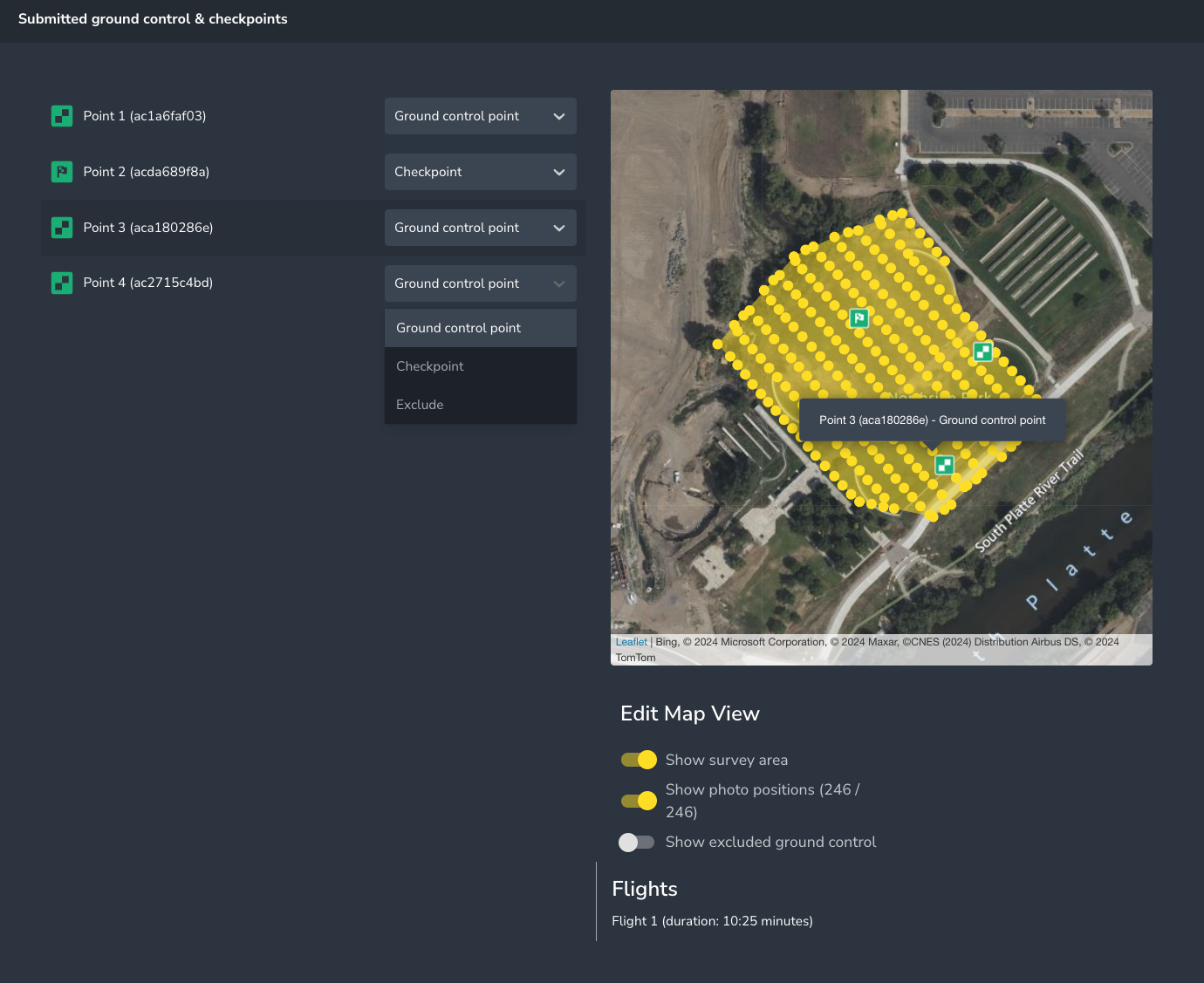Screen dimensions: 1204x983
Task: Open the Leaflet attribution link
Action: 631,642
